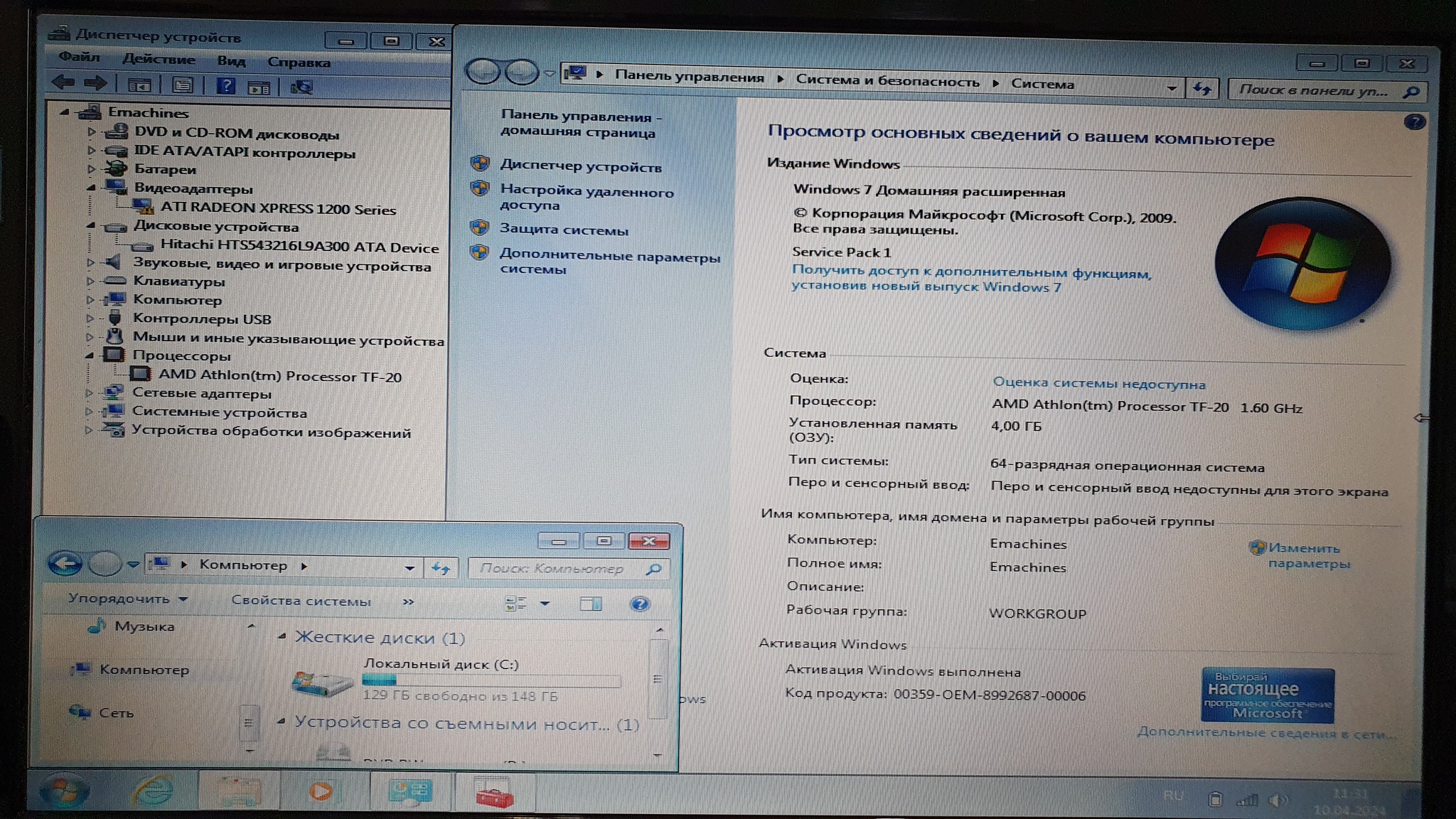This screenshot has width=1456, height=819.
Task: Launch Windows Media Player from the taskbar
Action: [x=321, y=791]
